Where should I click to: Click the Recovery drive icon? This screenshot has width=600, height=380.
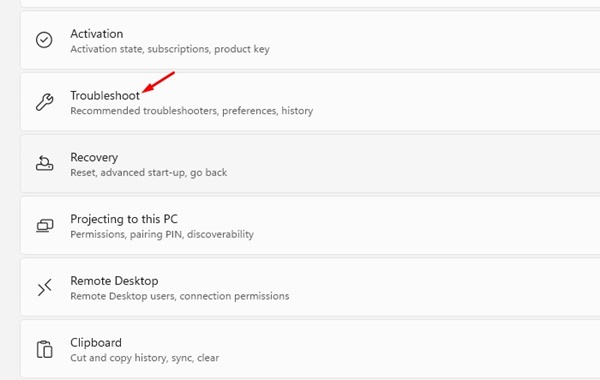coord(44,163)
